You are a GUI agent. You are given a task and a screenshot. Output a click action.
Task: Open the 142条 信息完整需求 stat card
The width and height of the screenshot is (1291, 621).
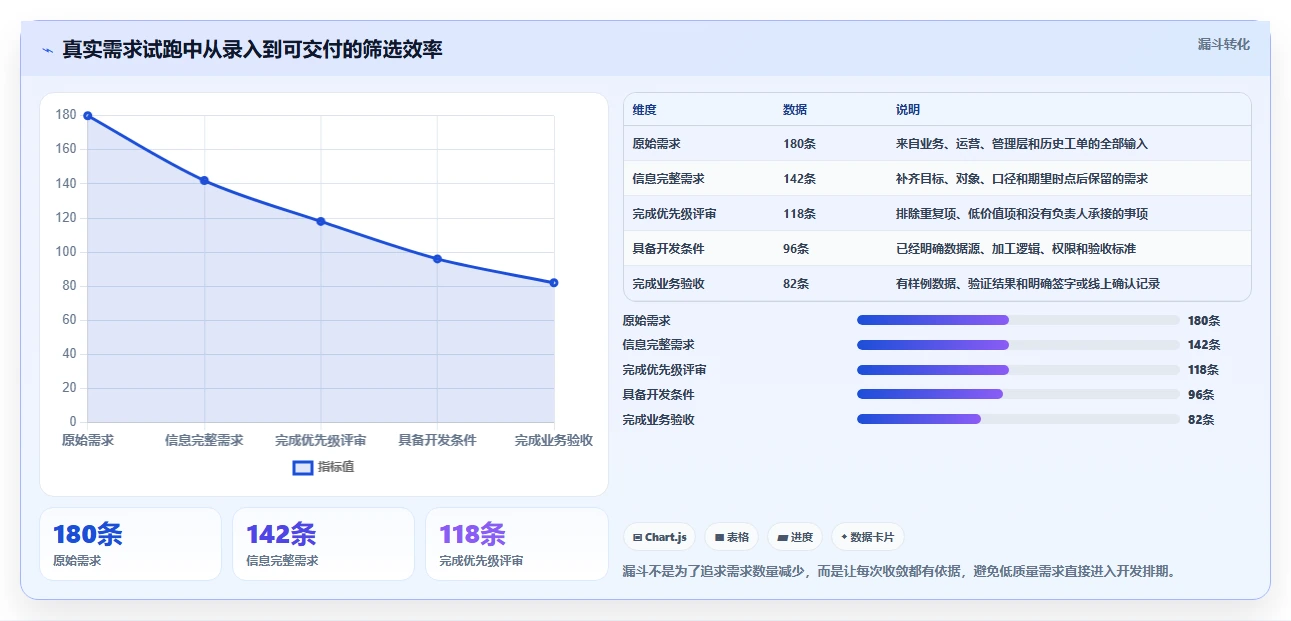(323, 544)
